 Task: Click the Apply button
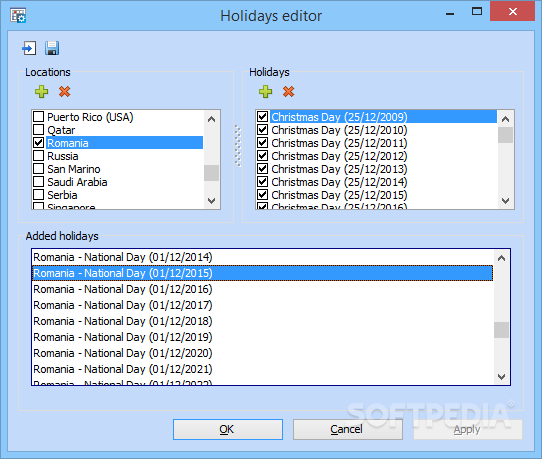(468, 429)
